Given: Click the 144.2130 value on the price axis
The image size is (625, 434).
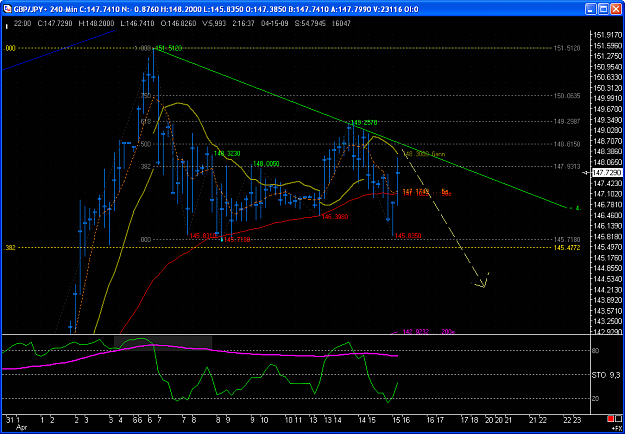Looking at the screenshot, I should point(607,290).
